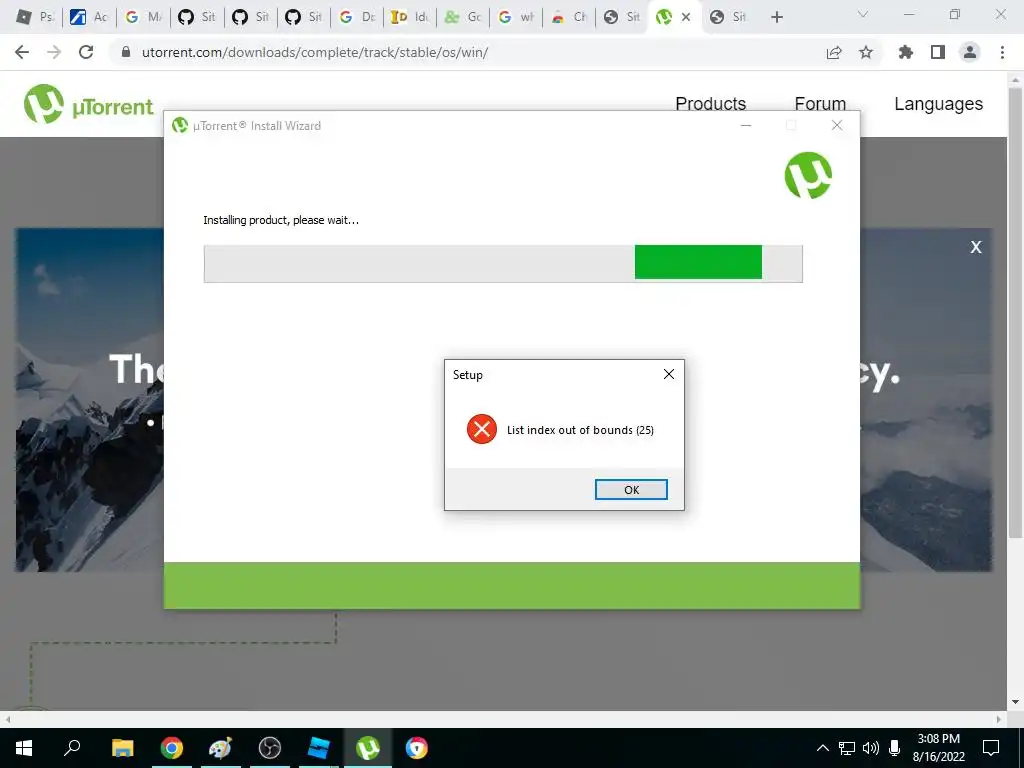Open the blue tilted-square taskbar app
Viewport: 1024px width, 768px height.
(x=318, y=748)
